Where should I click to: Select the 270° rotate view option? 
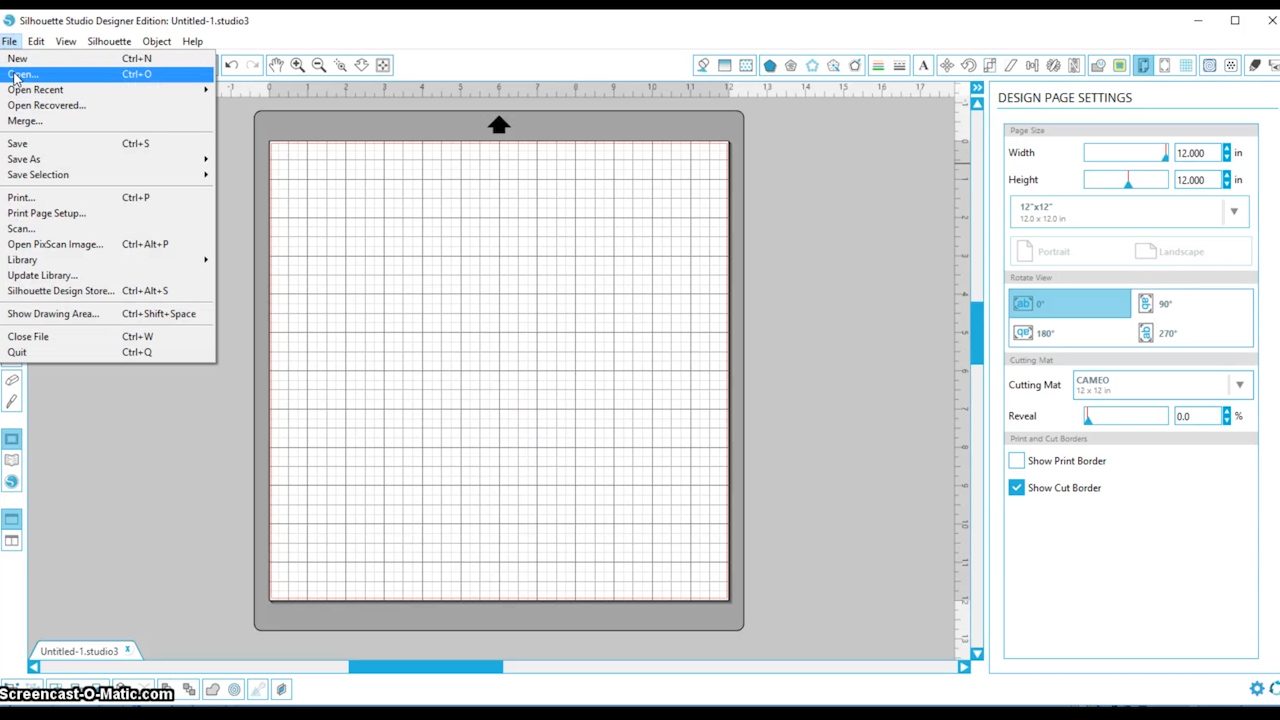pos(1192,333)
